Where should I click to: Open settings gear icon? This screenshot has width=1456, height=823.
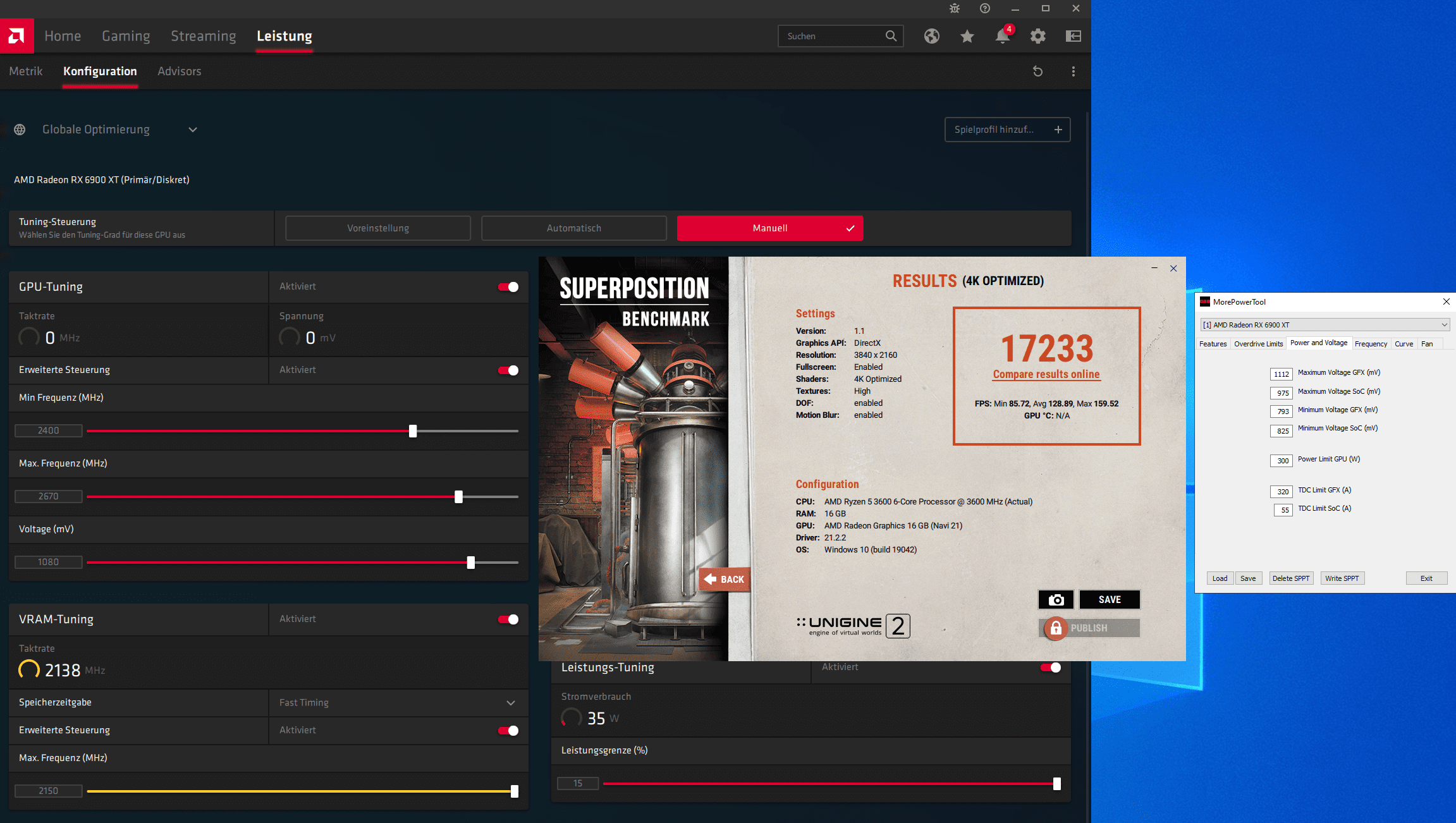click(x=1037, y=36)
